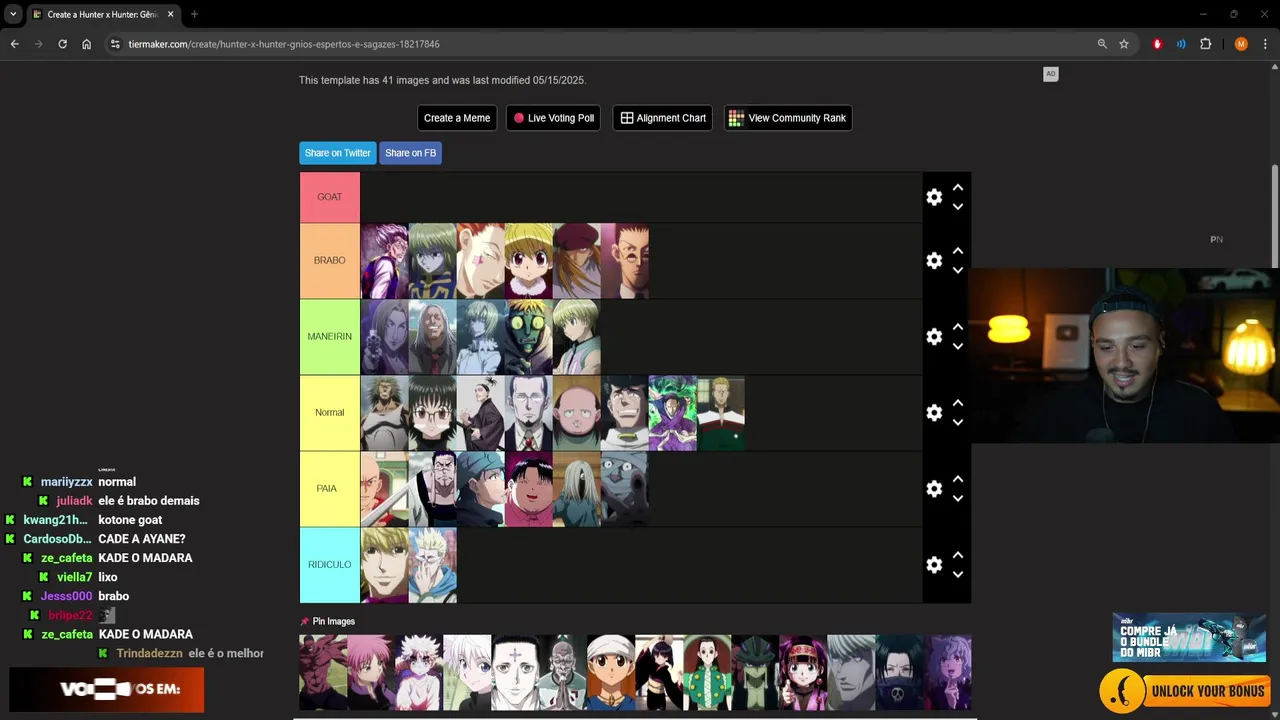1280x720 pixels.
Task: Open the red hand blocker extension
Action: 1157,44
